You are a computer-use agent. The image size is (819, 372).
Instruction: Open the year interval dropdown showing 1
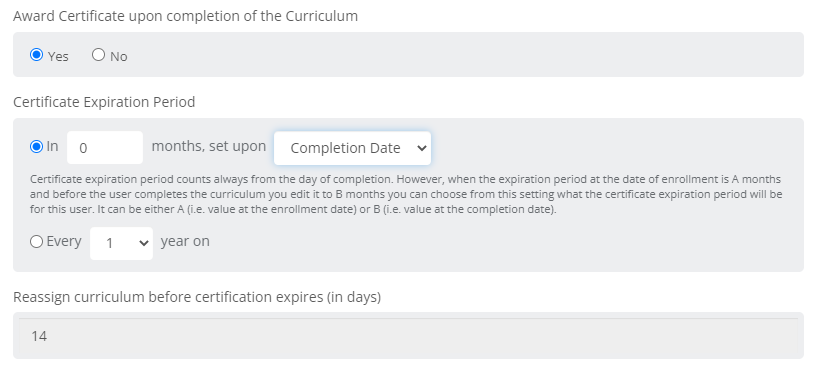pyautogui.click(x=121, y=243)
